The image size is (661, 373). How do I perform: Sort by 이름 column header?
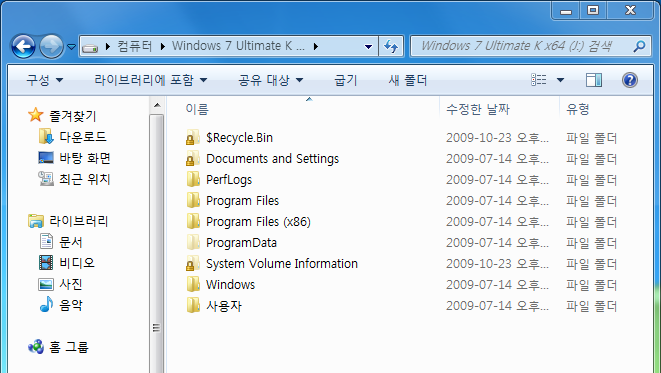pos(197,110)
